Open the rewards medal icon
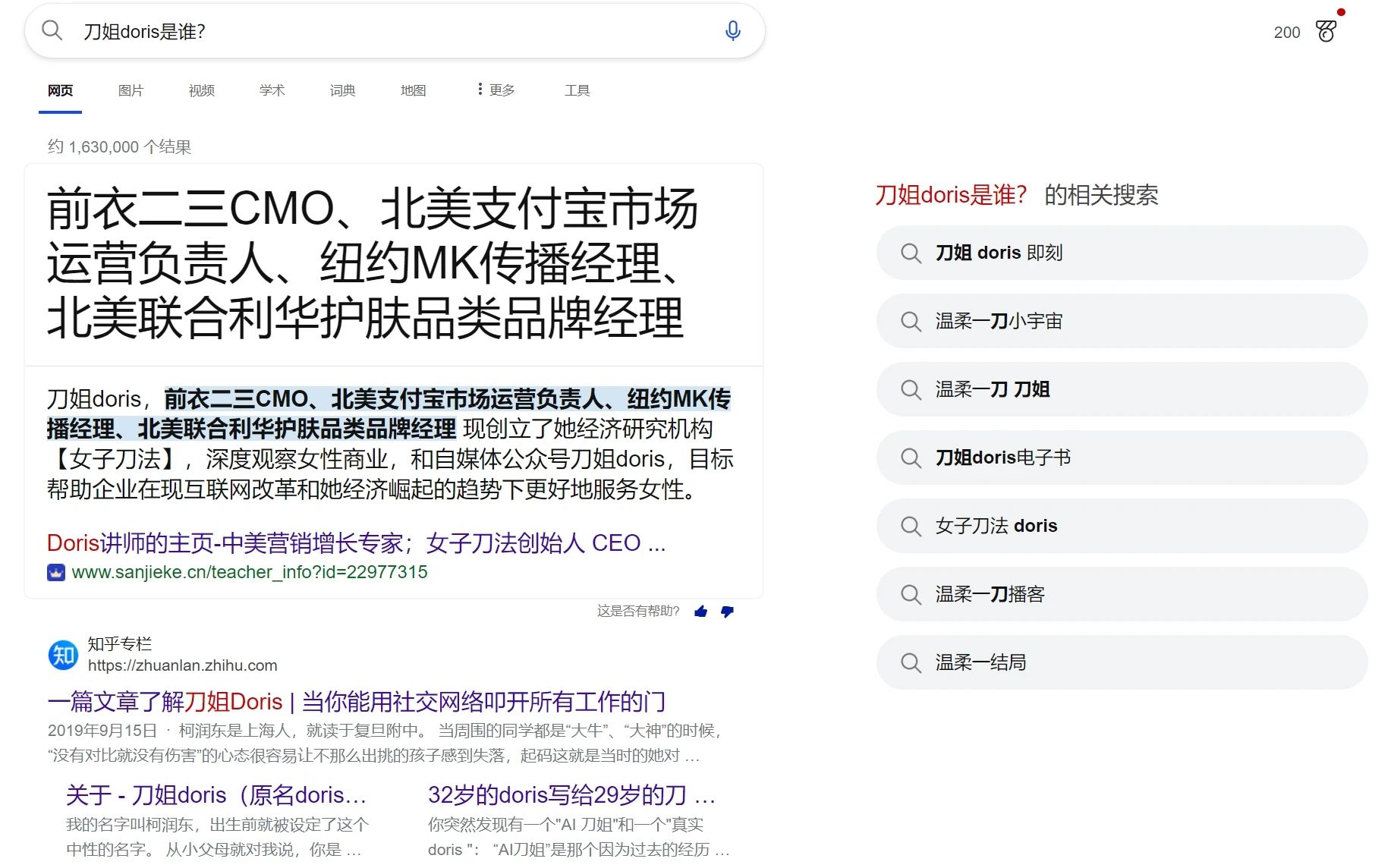Screen dimensions: 1375x868 click(1326, 31)
